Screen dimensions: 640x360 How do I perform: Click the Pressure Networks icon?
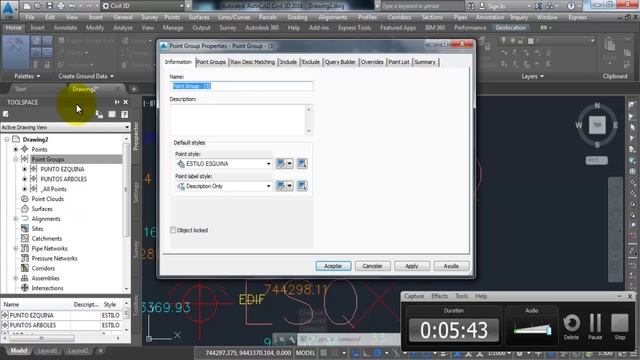pyautogui.click(x=24, y=258)
